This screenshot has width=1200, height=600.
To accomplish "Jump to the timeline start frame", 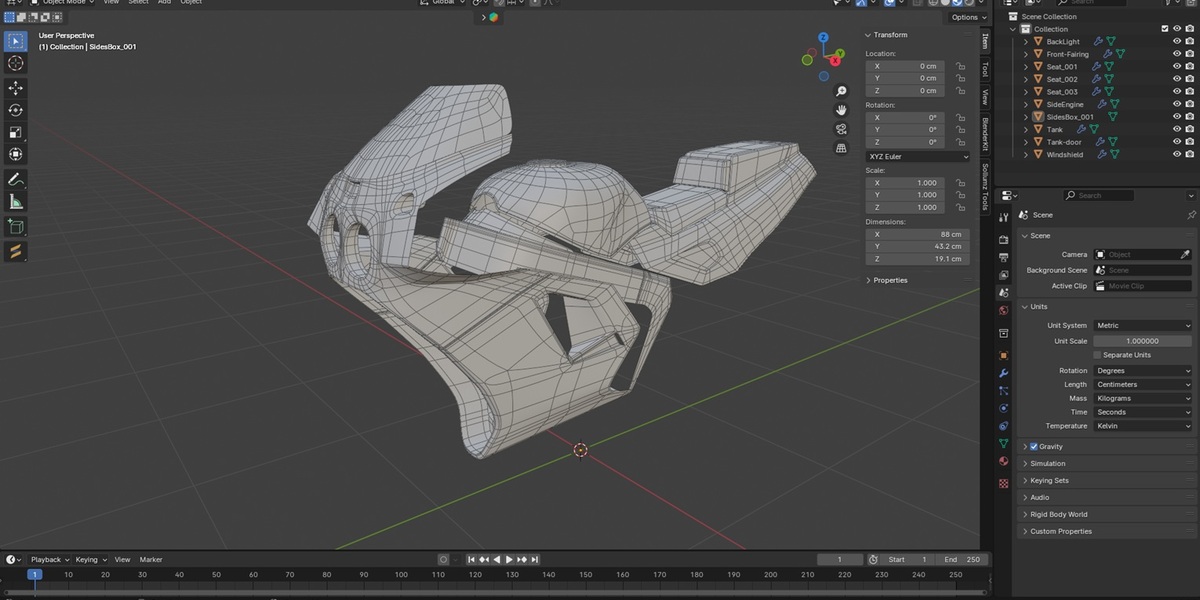I will (472, 560).
